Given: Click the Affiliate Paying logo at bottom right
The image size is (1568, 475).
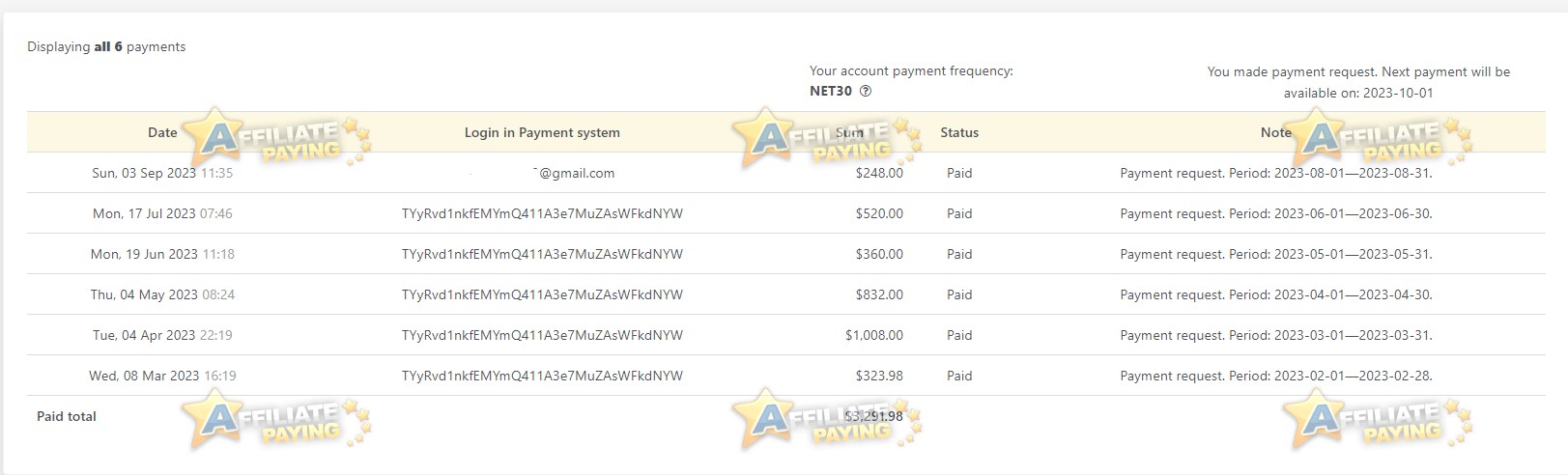Looking at the screenshot, I should (1378, 420).
